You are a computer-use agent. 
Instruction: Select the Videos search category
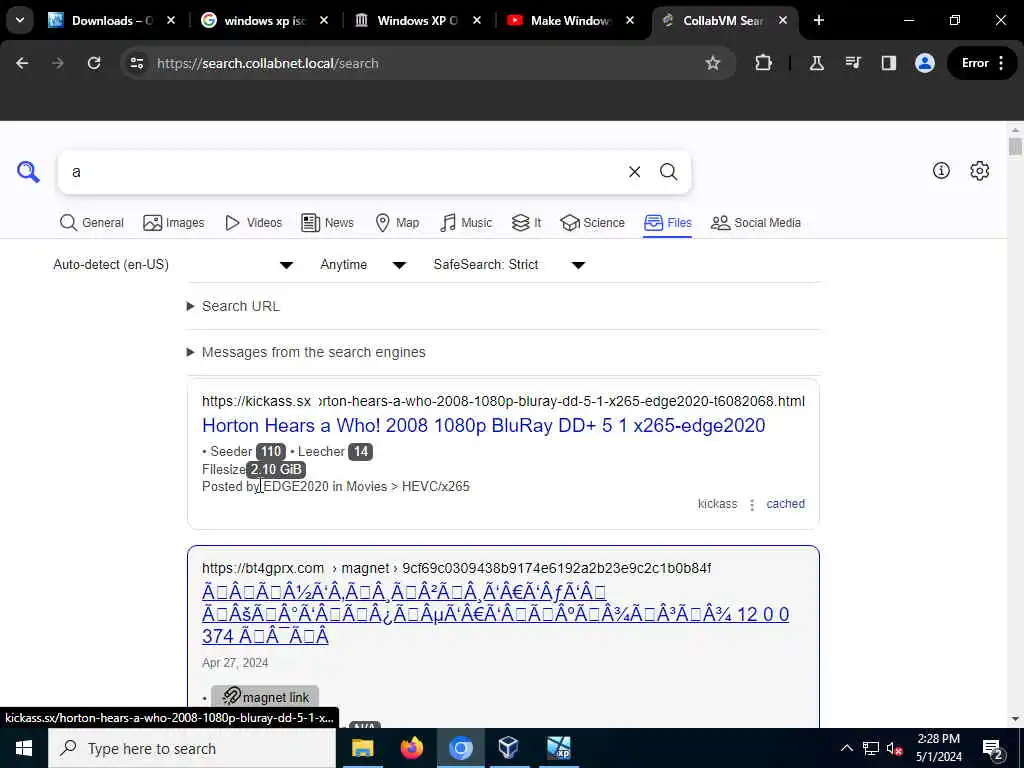point(253,223)
